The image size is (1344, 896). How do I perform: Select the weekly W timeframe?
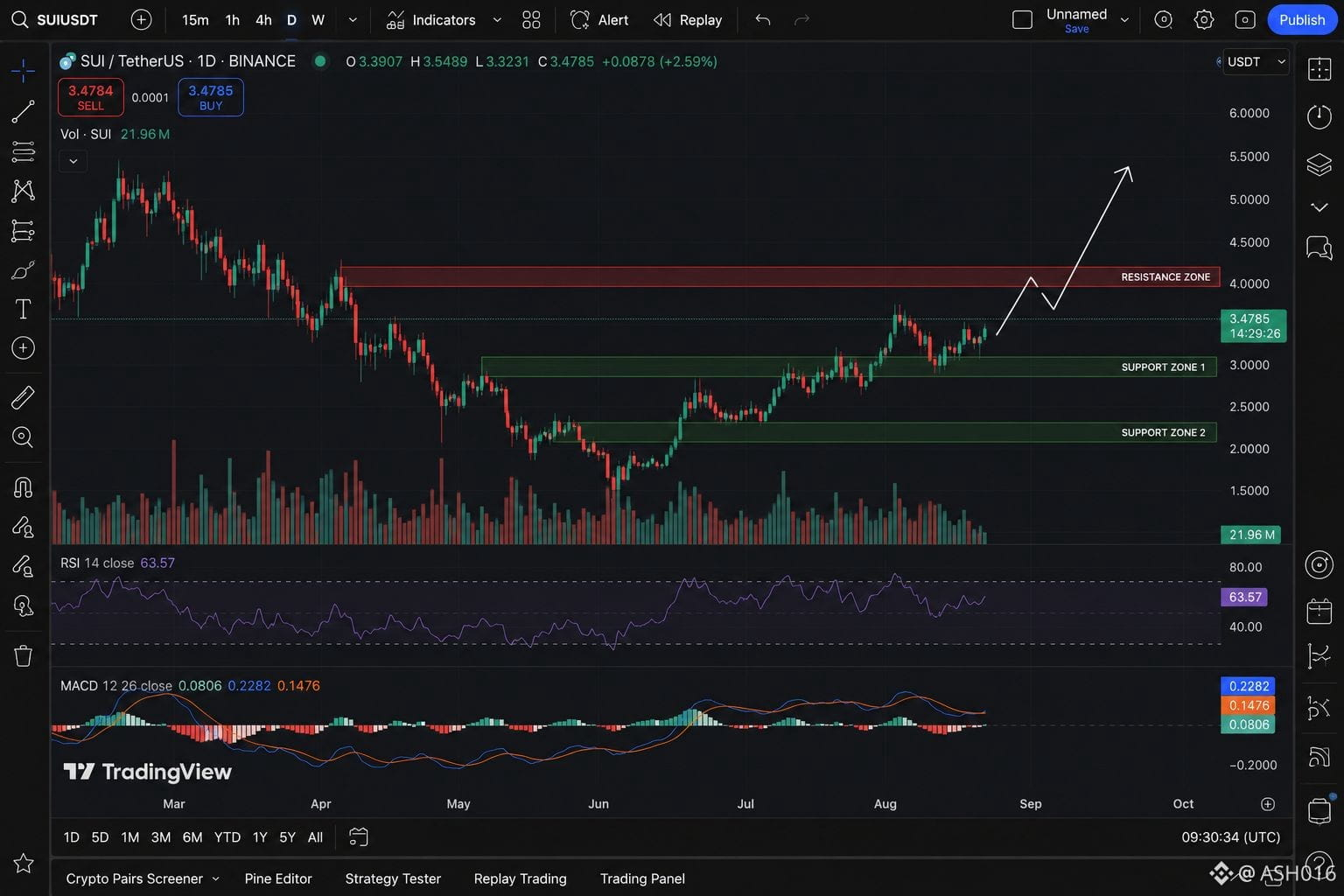[x=318, y=20]
